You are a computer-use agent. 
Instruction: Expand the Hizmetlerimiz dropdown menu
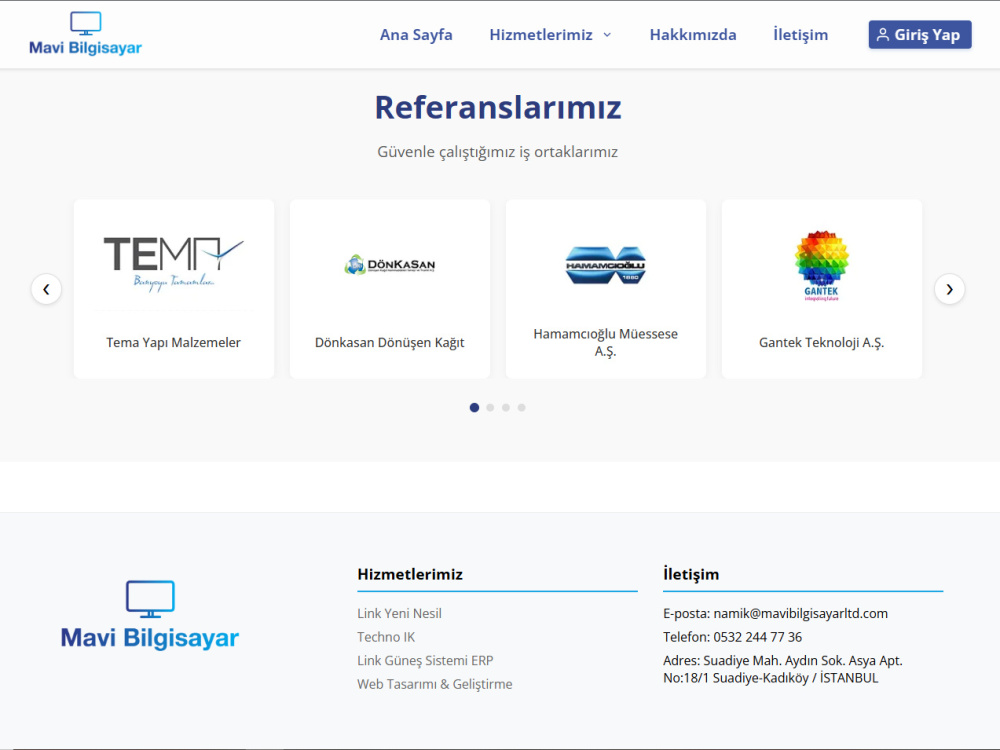click(550, 34)
